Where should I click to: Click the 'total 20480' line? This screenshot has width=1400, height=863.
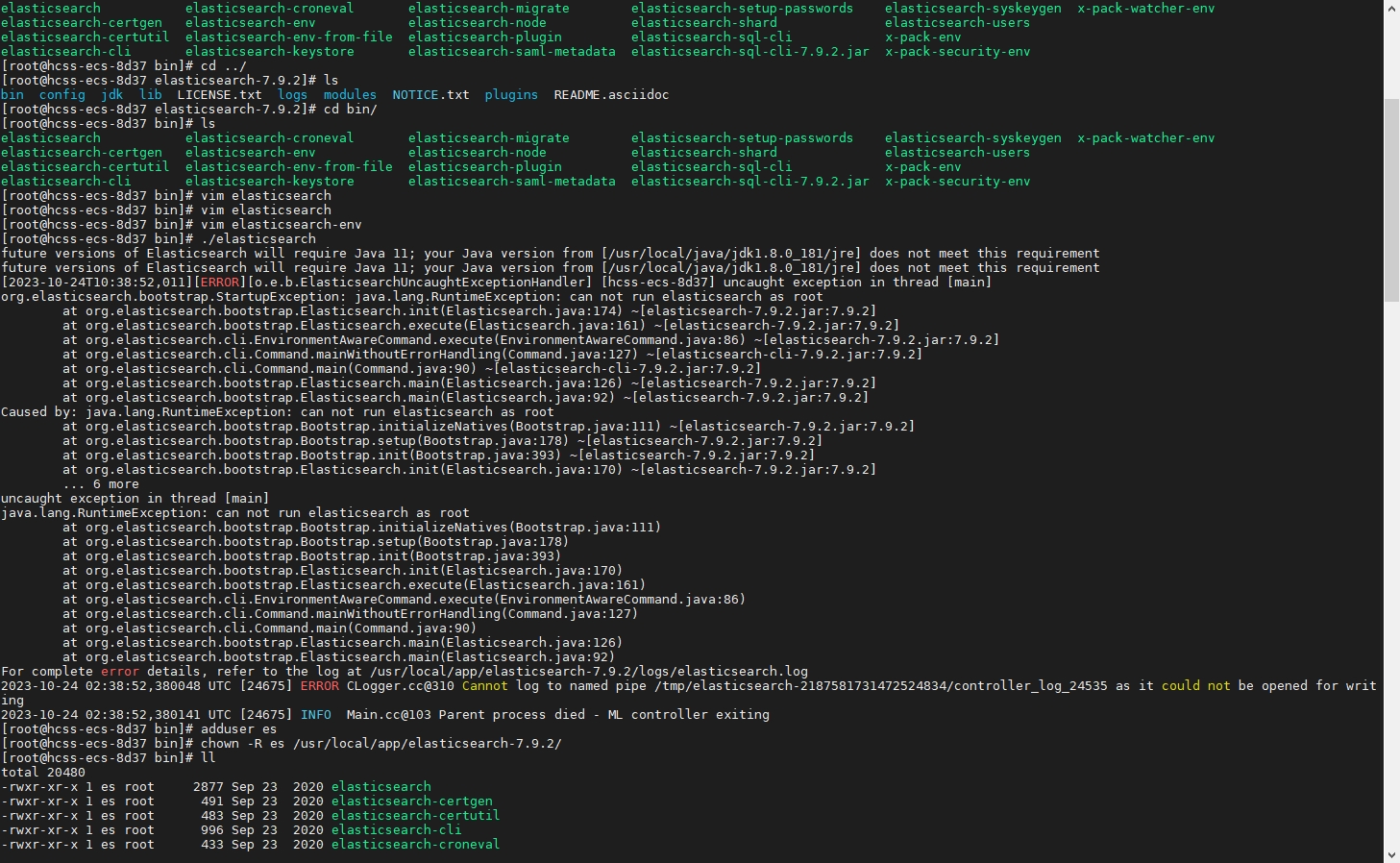tap(43, 773)
